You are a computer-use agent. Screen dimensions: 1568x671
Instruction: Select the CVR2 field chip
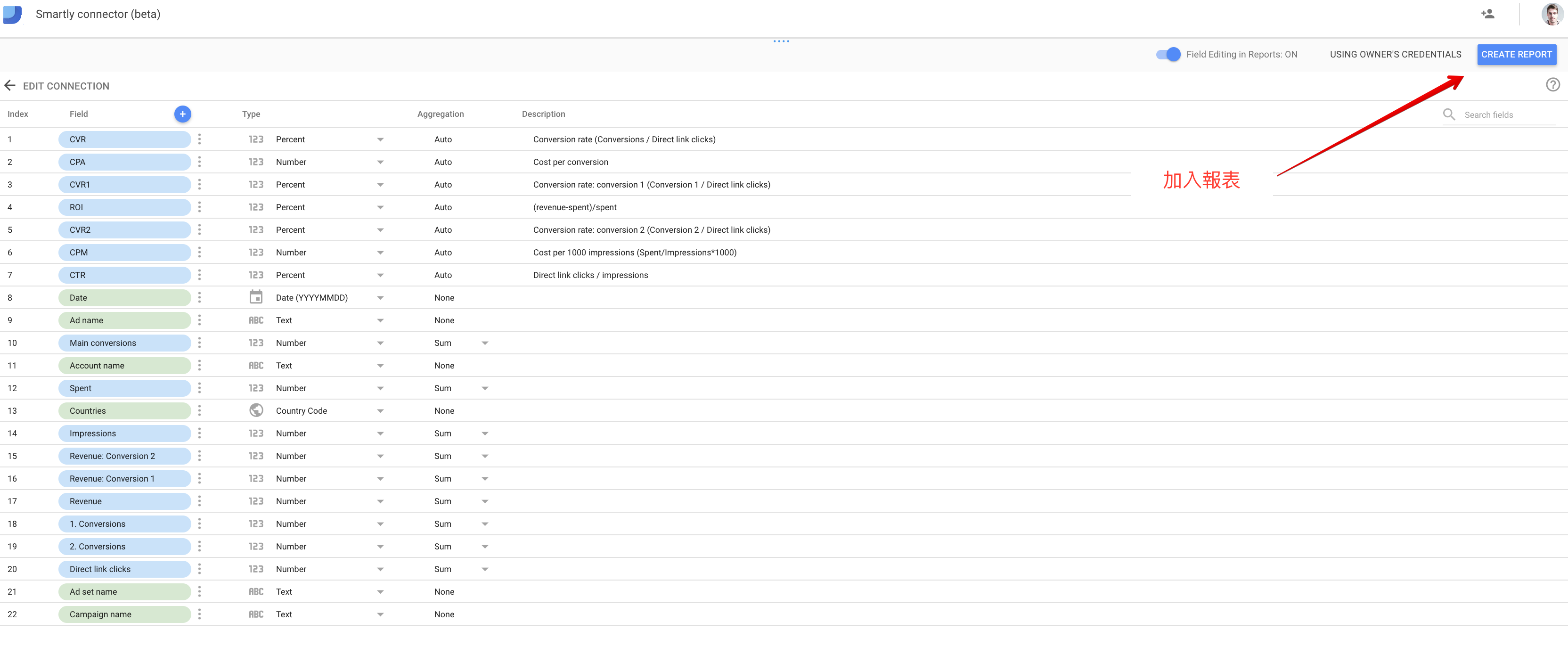coord(125,229)
